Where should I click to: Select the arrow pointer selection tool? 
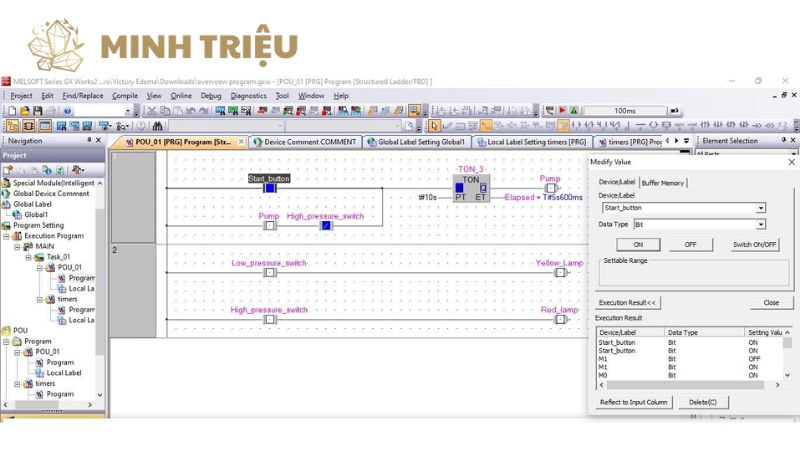coord(434,126)
